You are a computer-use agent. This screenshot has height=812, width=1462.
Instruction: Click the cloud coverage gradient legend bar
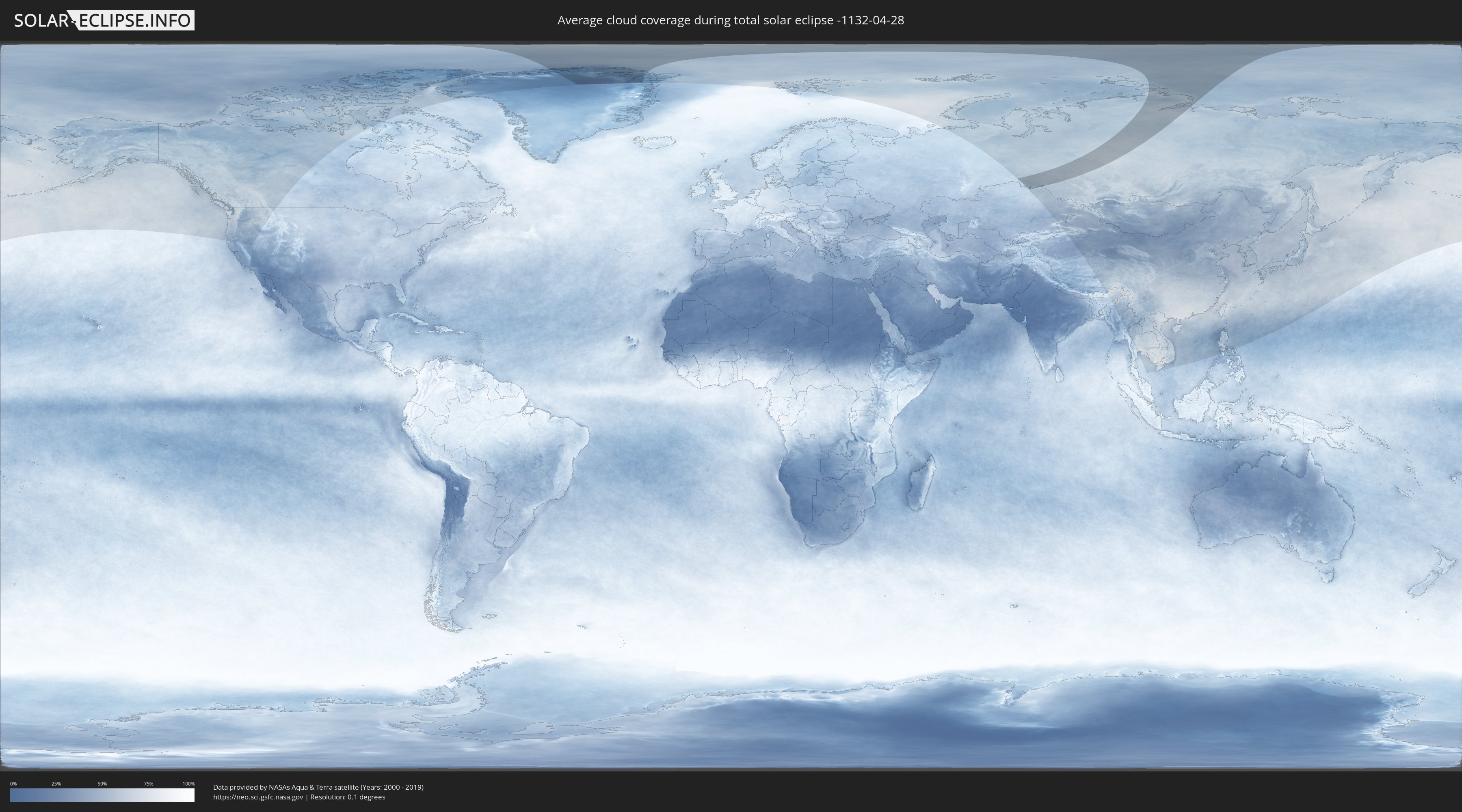click(102, 795)
